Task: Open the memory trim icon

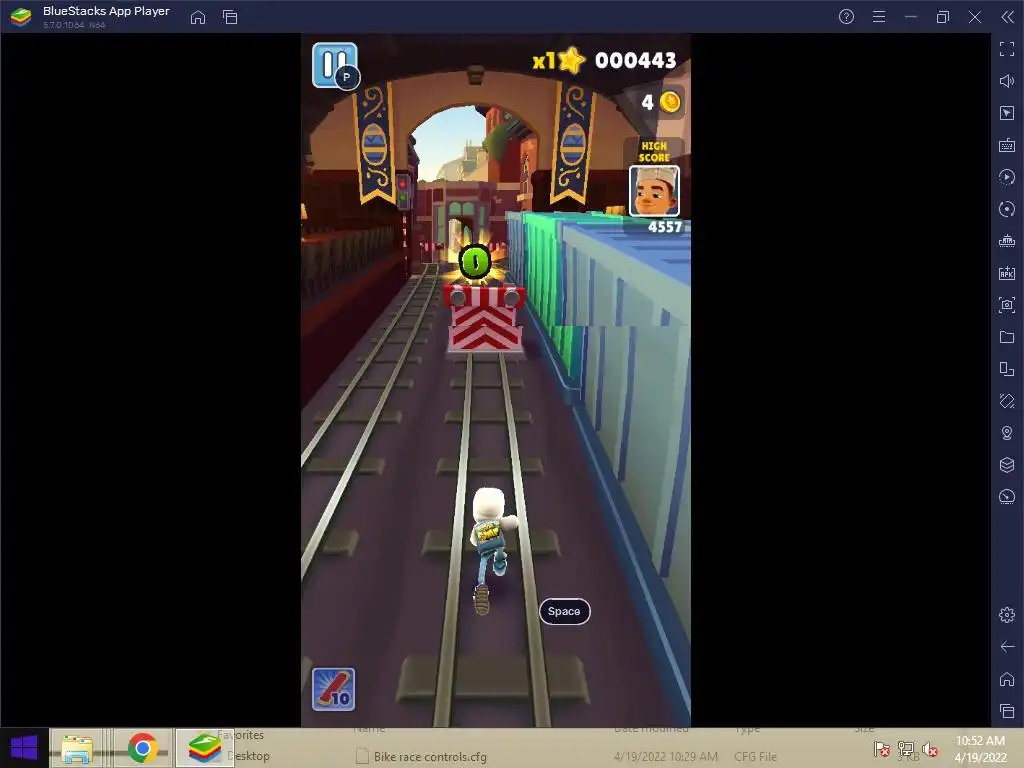Action: (x=1007, y=241)
